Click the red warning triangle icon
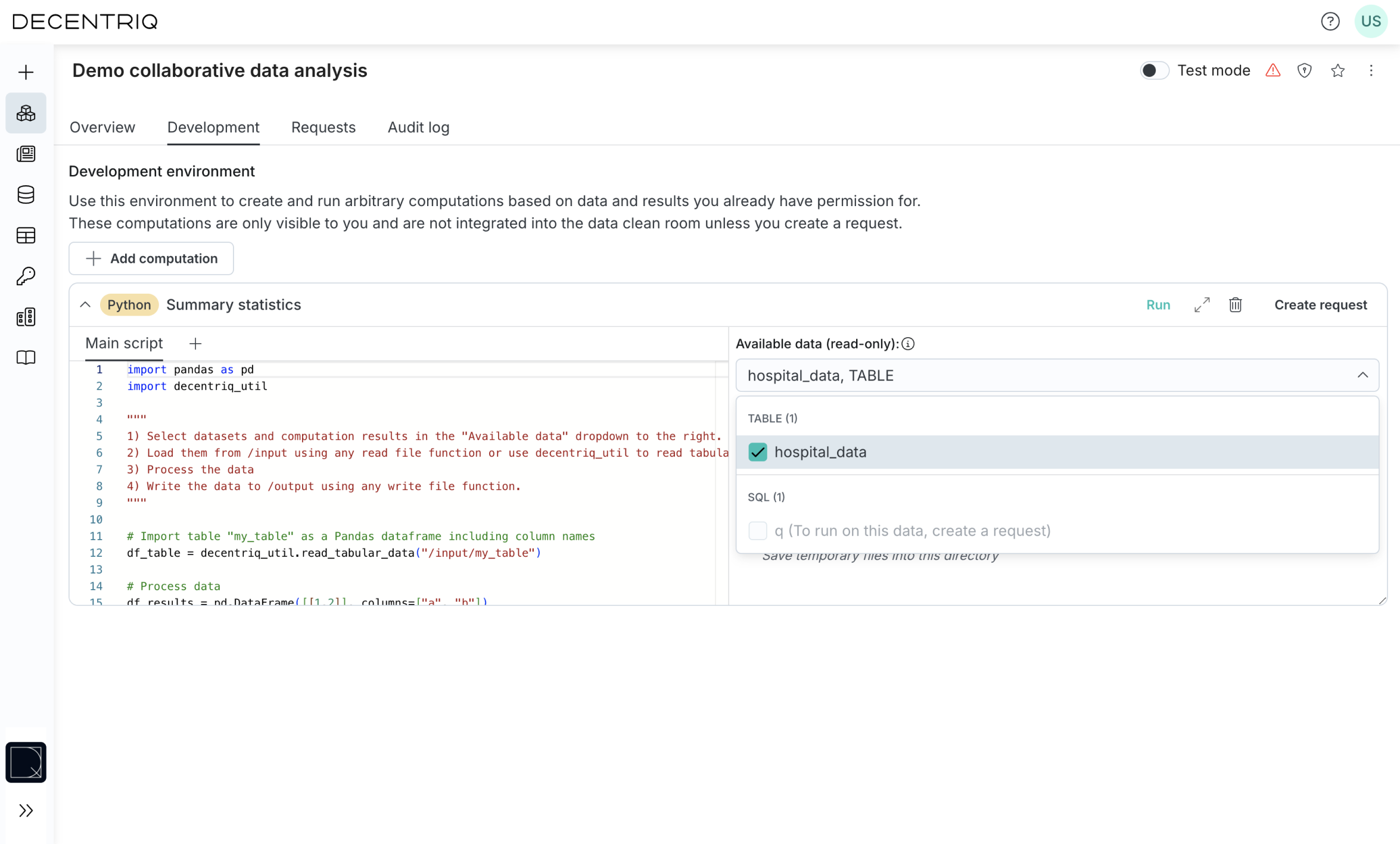Image resolution: width=1400 pixels, height=844 pixels. (1273, 70)
